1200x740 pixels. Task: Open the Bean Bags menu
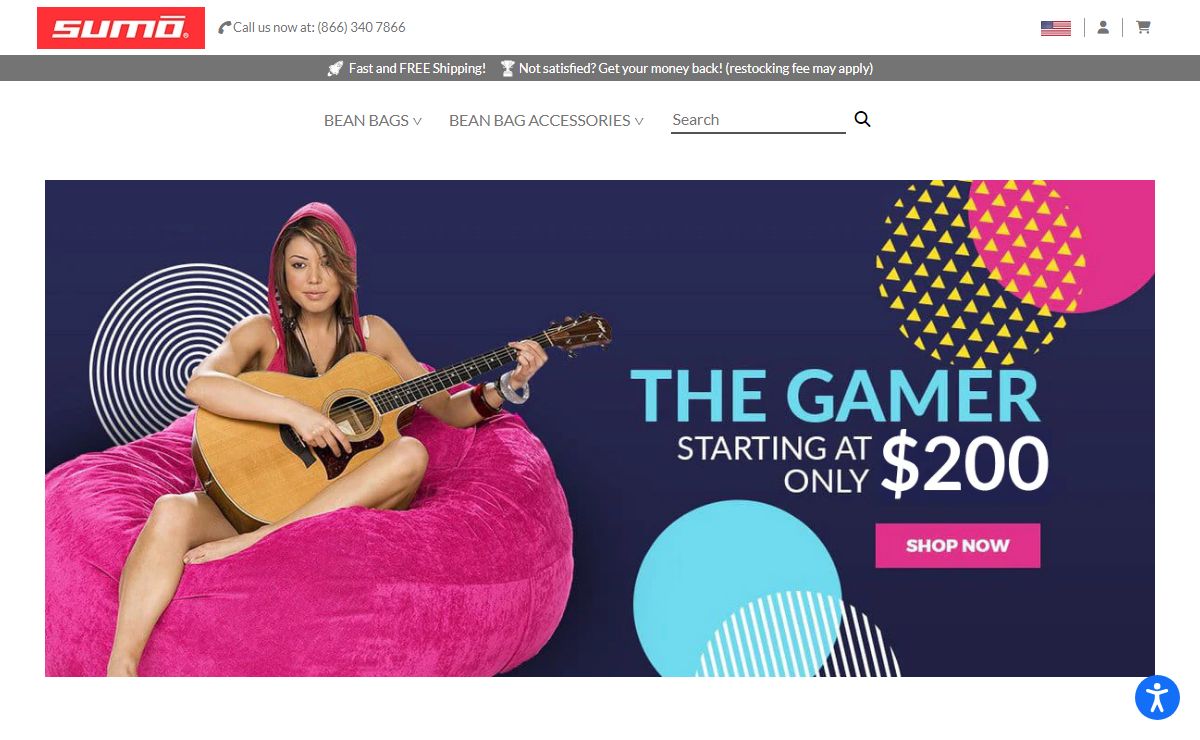point(366,120)
